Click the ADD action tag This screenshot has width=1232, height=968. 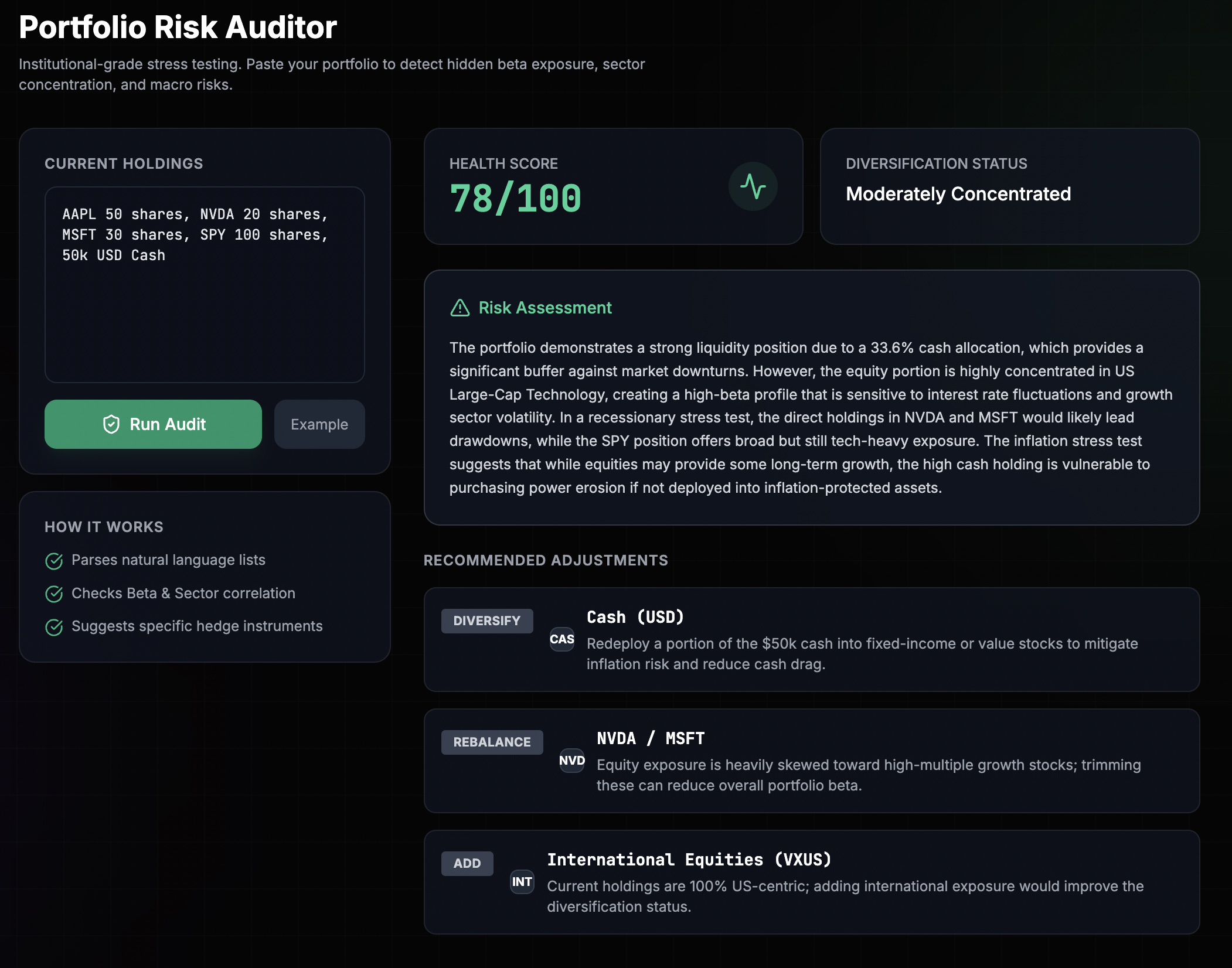coord(467,863)
